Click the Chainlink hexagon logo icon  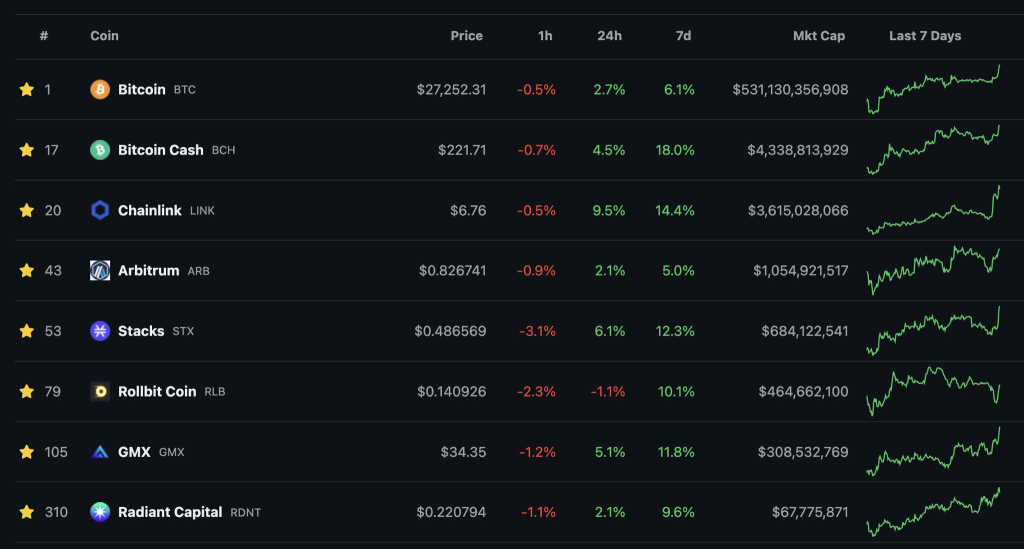pos(100,210)
